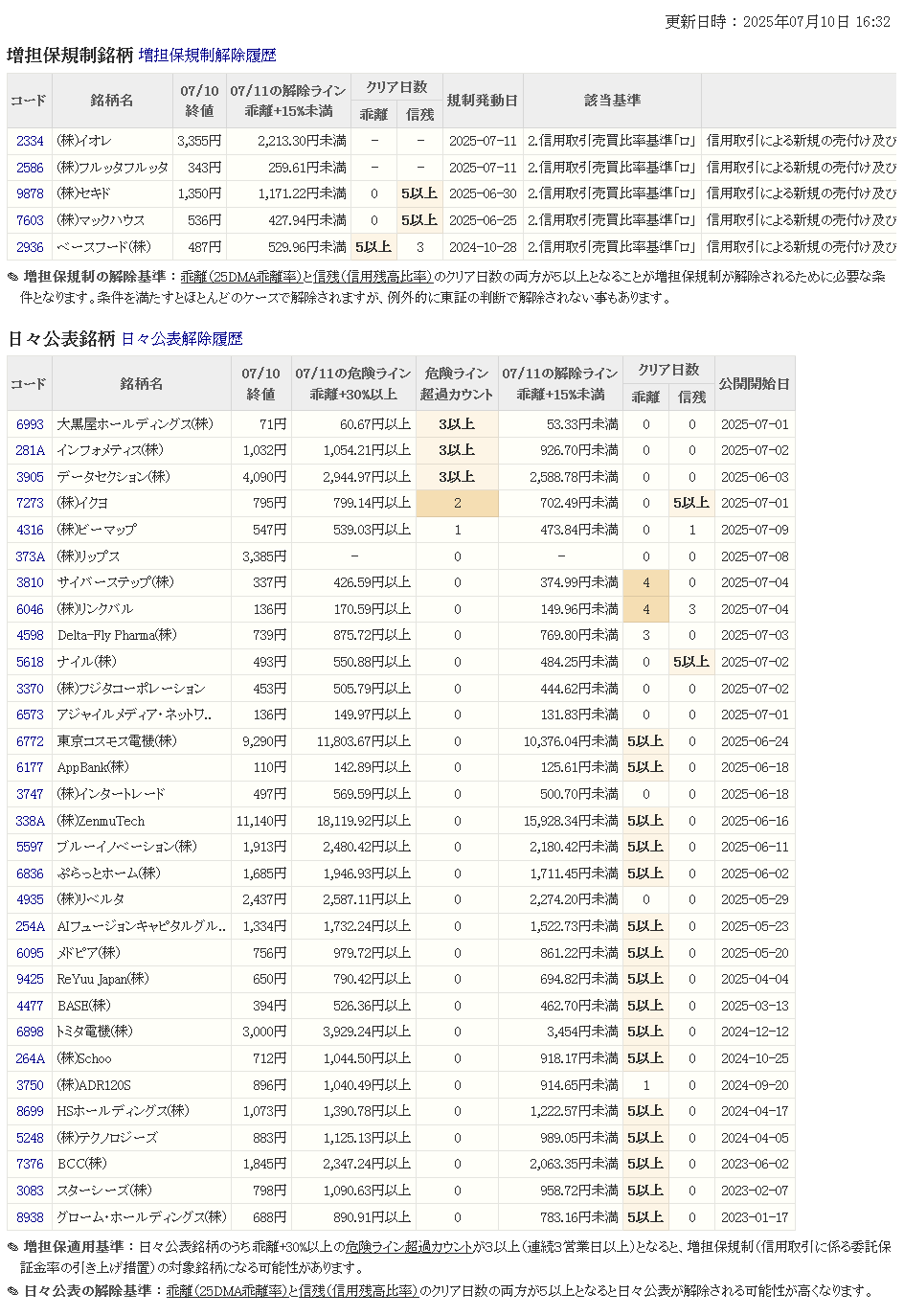The width and height of the screenshot is (904, 1316).
Task: Follow the 338A code link
Action: coord(30,821)
